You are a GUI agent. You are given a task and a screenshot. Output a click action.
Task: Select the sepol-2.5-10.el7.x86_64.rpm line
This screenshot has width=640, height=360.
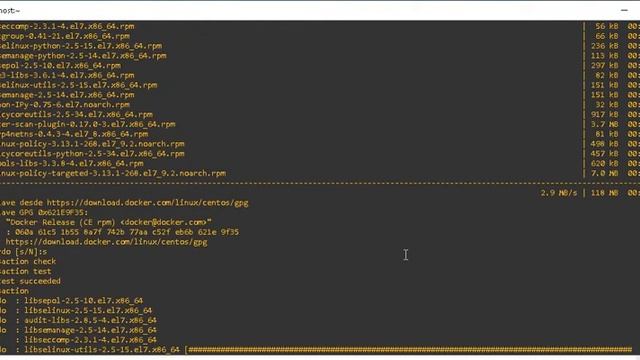(x=60, y=65)
